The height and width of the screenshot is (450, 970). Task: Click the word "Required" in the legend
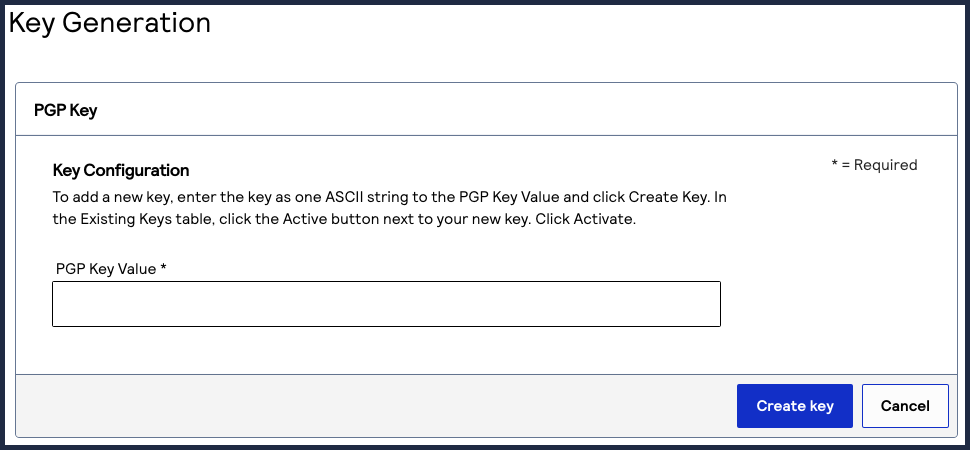888,165
